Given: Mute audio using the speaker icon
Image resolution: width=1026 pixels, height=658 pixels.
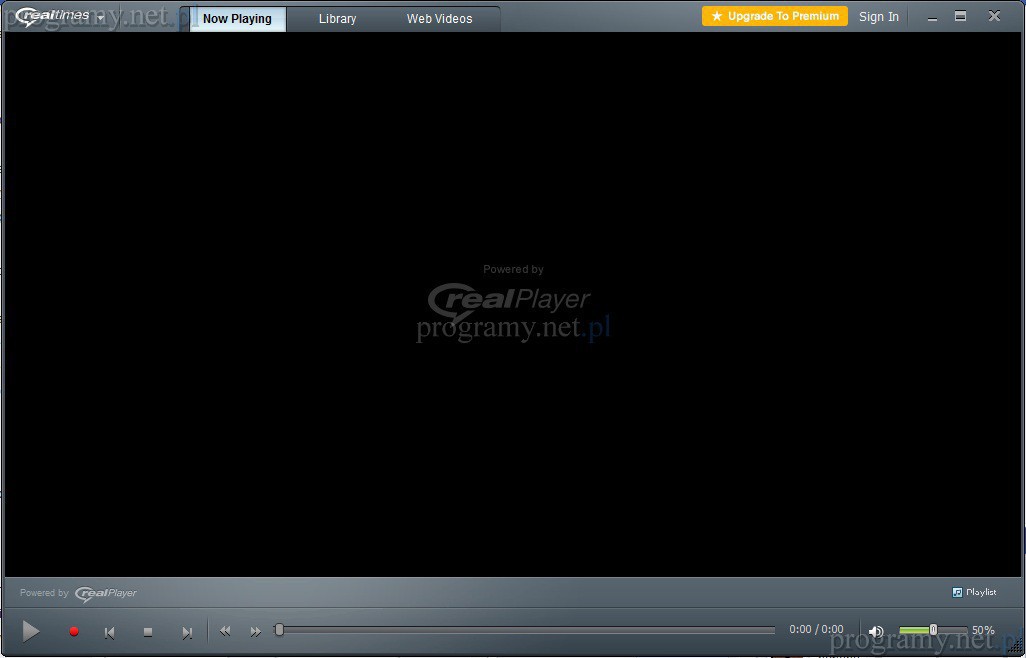Looking at the screenshot, I should click(x=876, y=631).
